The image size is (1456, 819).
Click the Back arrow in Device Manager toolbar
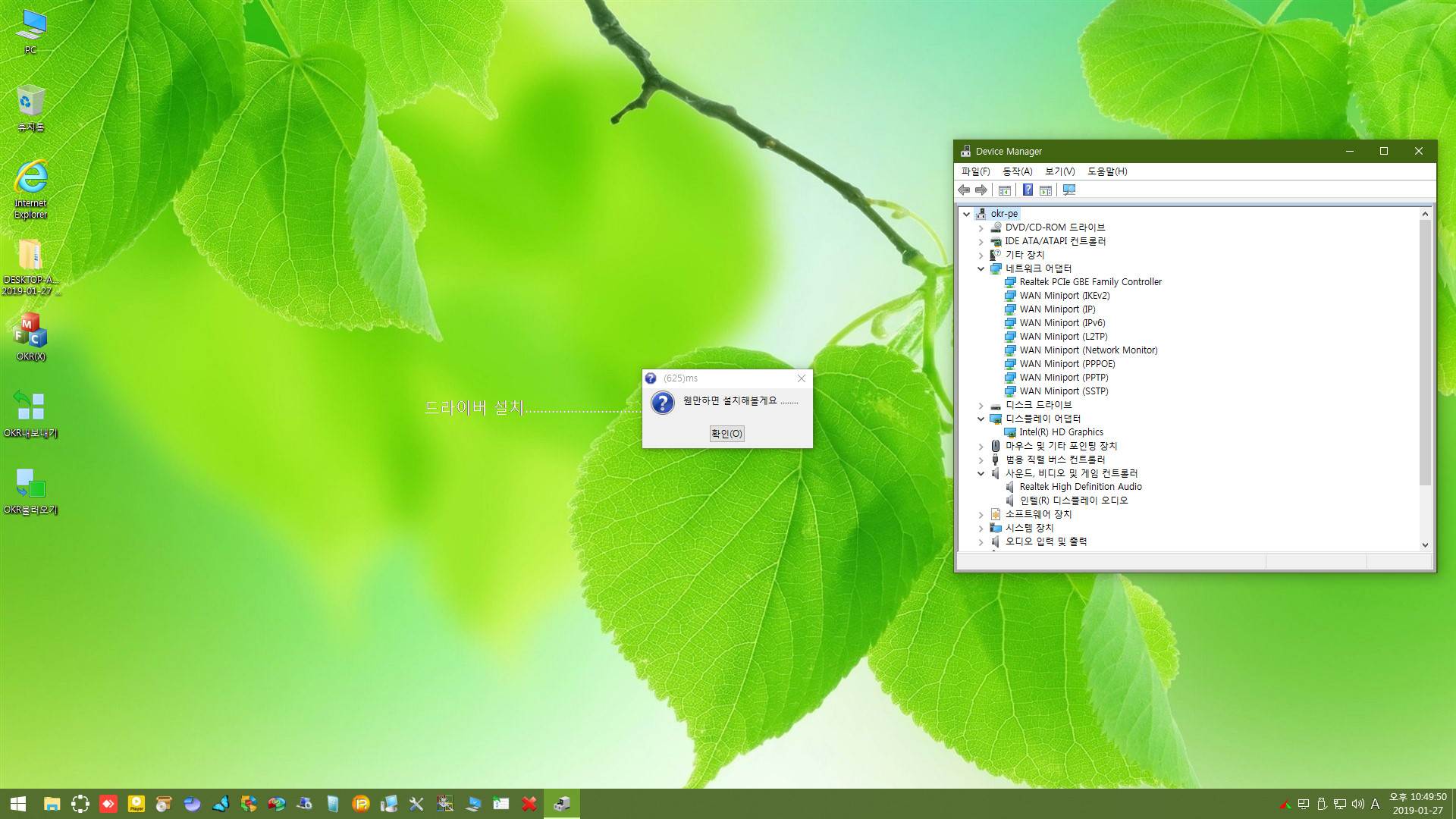[964, 190]
